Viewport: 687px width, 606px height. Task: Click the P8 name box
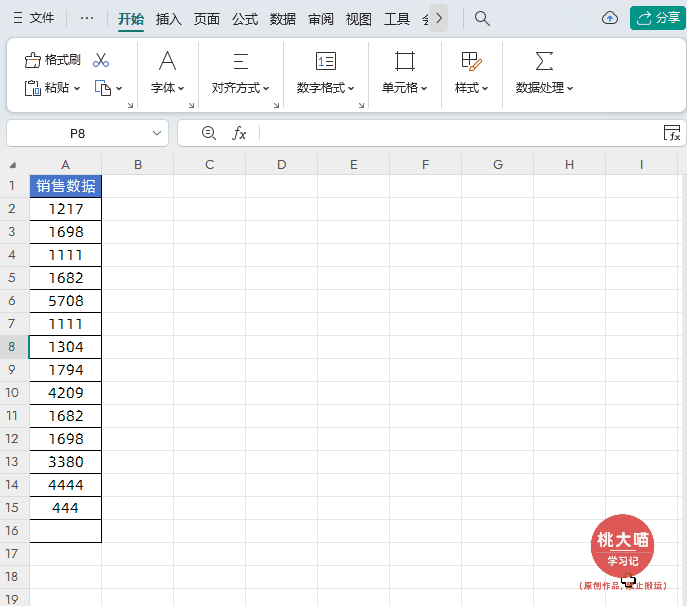pyautogui.click(x=78, y=133)
